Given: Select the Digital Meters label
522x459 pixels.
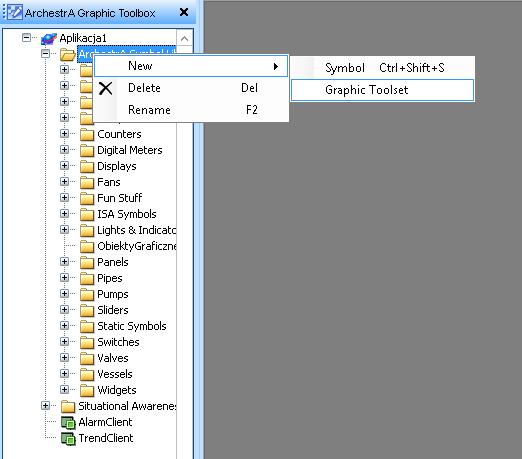Looking at the screenshot, I should tap(130, 150).
